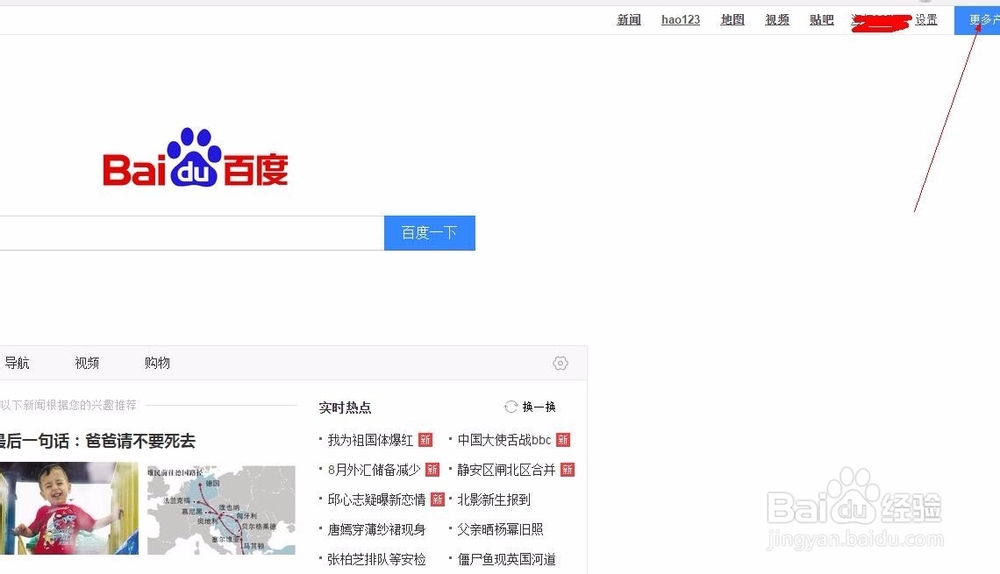Open hot topic 邱心志疑曝新恋情
The height and width of the screenshot is (574, 1000).
[376, 499]
